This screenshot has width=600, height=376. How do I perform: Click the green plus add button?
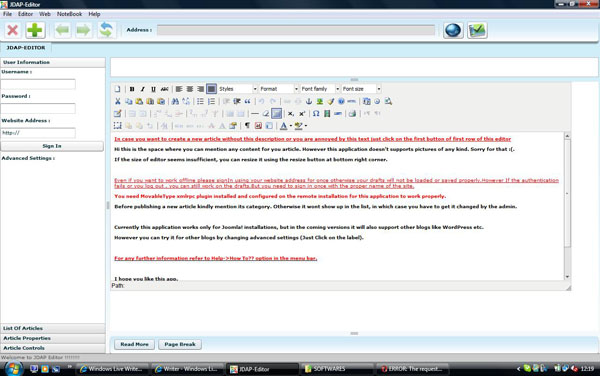coord(35,30)
